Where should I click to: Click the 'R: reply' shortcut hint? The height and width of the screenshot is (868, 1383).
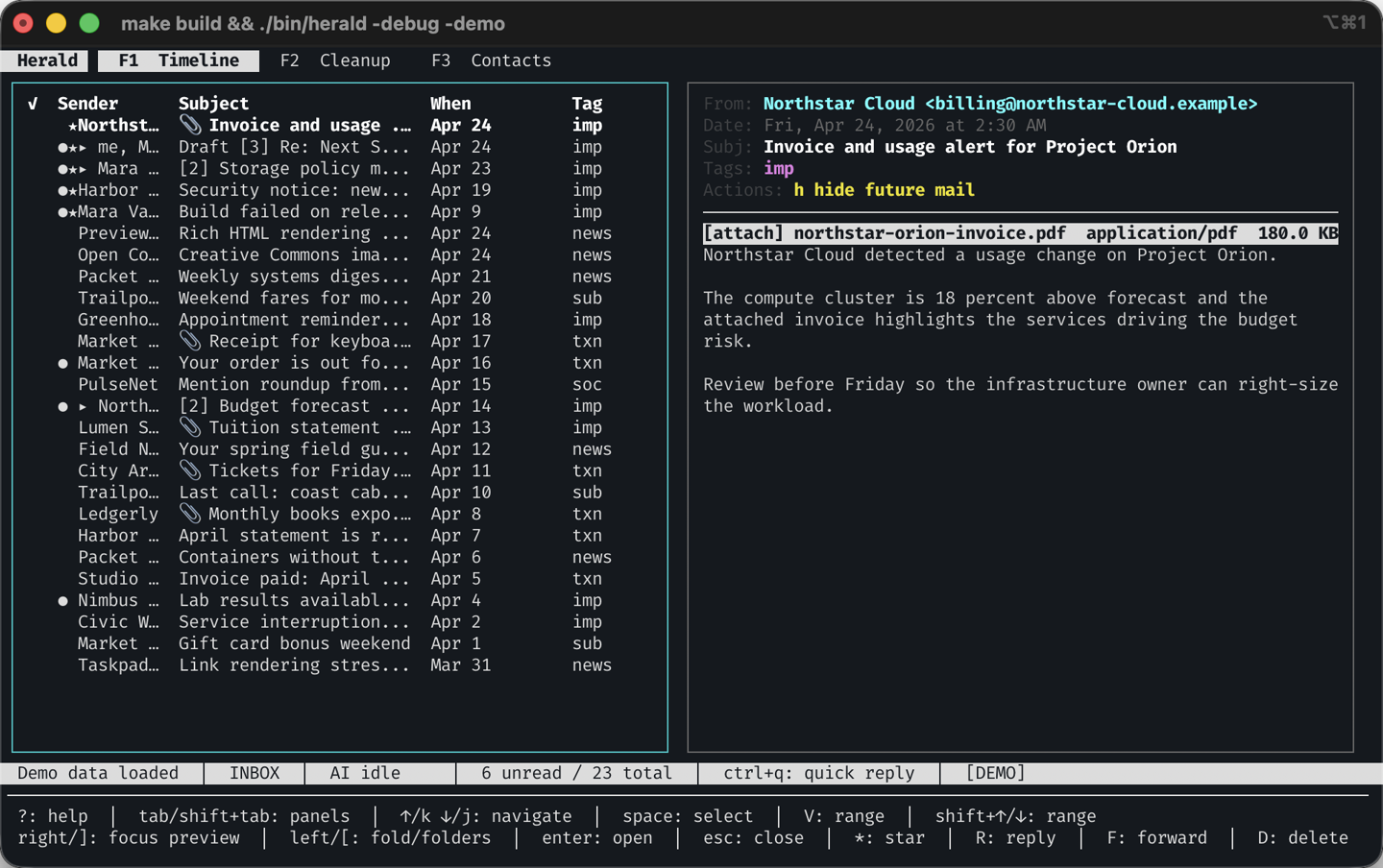pyautogui.click(x=1015, y=838)
